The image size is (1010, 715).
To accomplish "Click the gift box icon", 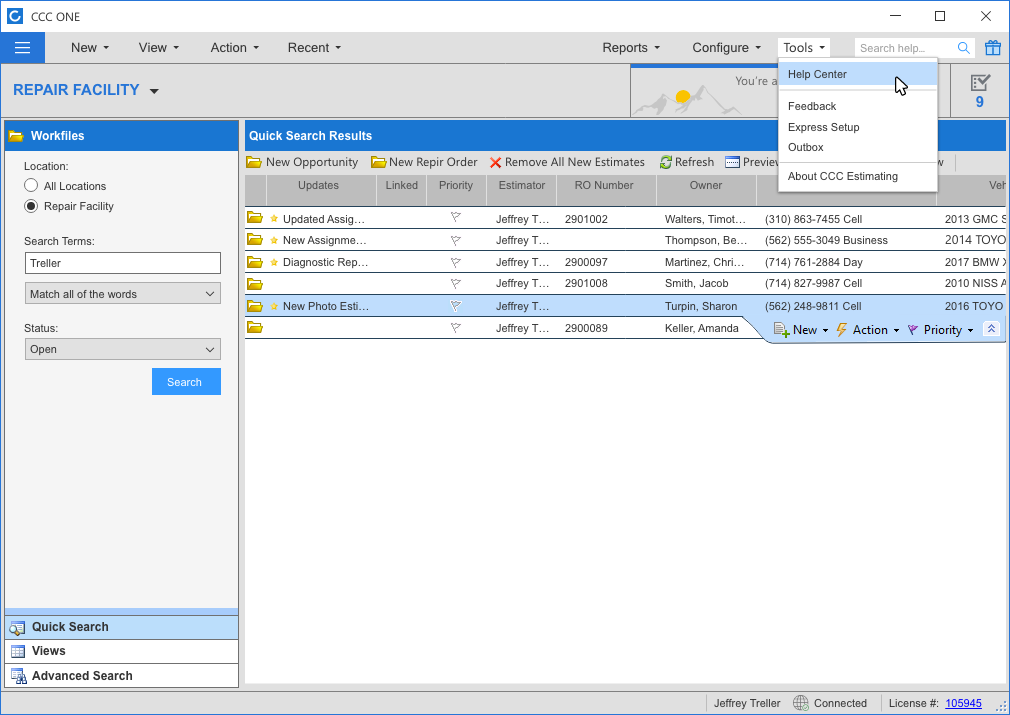I will (x=993, y=48).
